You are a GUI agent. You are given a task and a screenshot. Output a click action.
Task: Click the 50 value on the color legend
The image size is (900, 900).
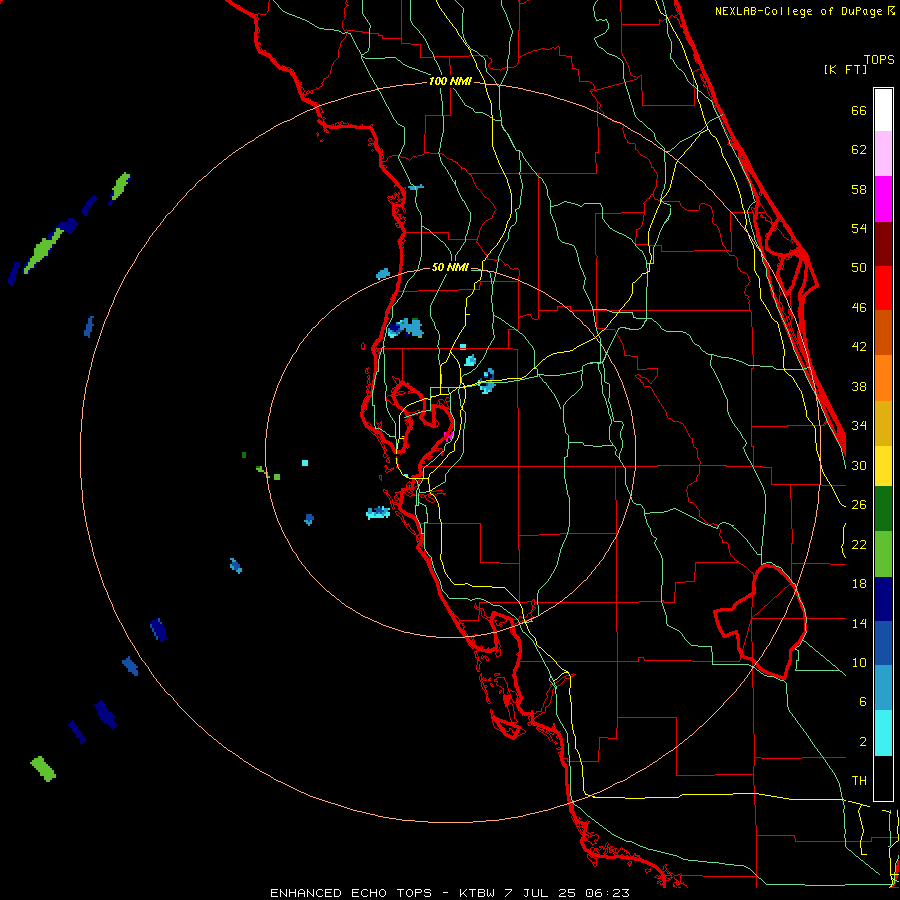tap(859, 267)
